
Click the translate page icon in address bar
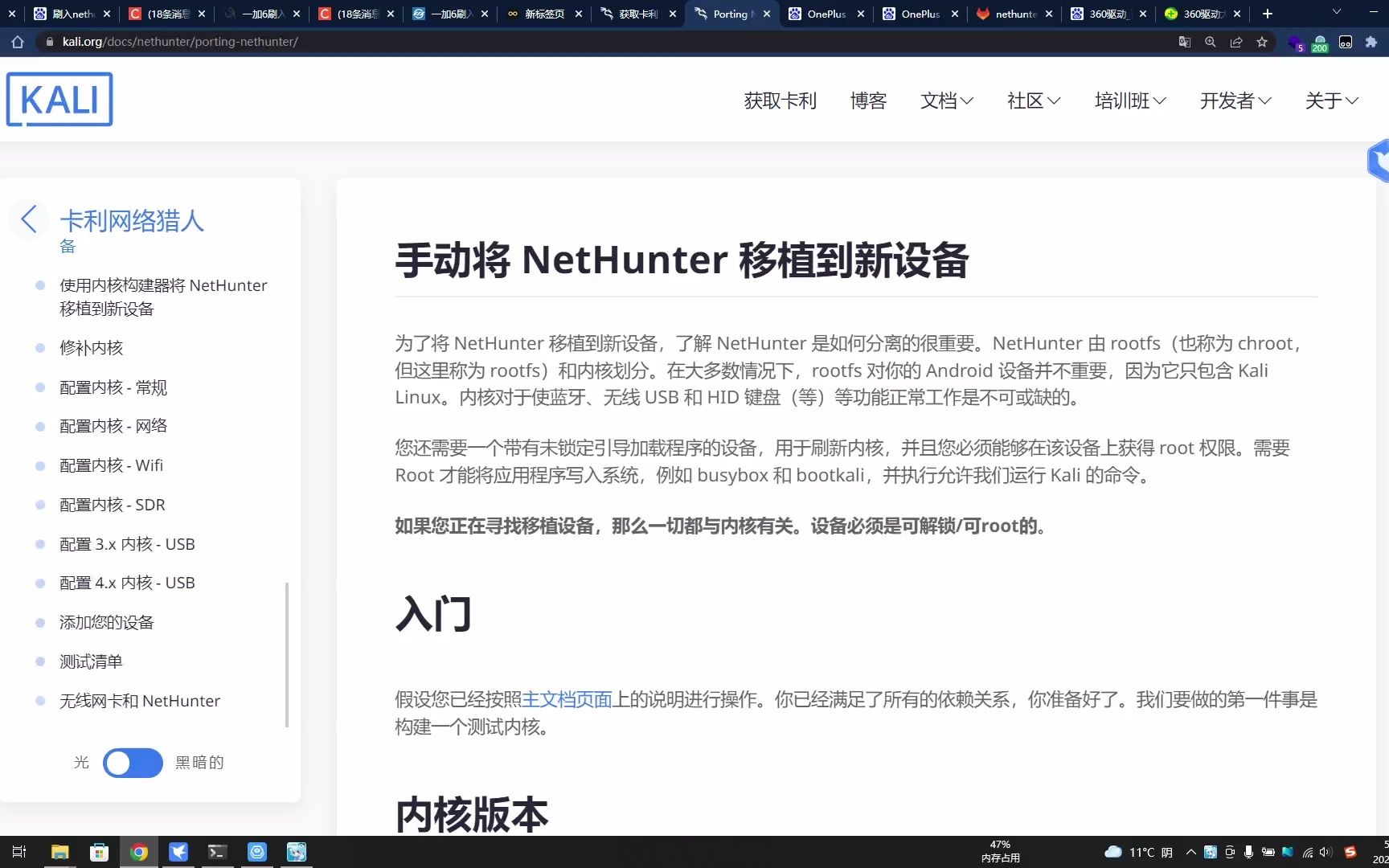pyautogui.click(x=1184, y=42)
